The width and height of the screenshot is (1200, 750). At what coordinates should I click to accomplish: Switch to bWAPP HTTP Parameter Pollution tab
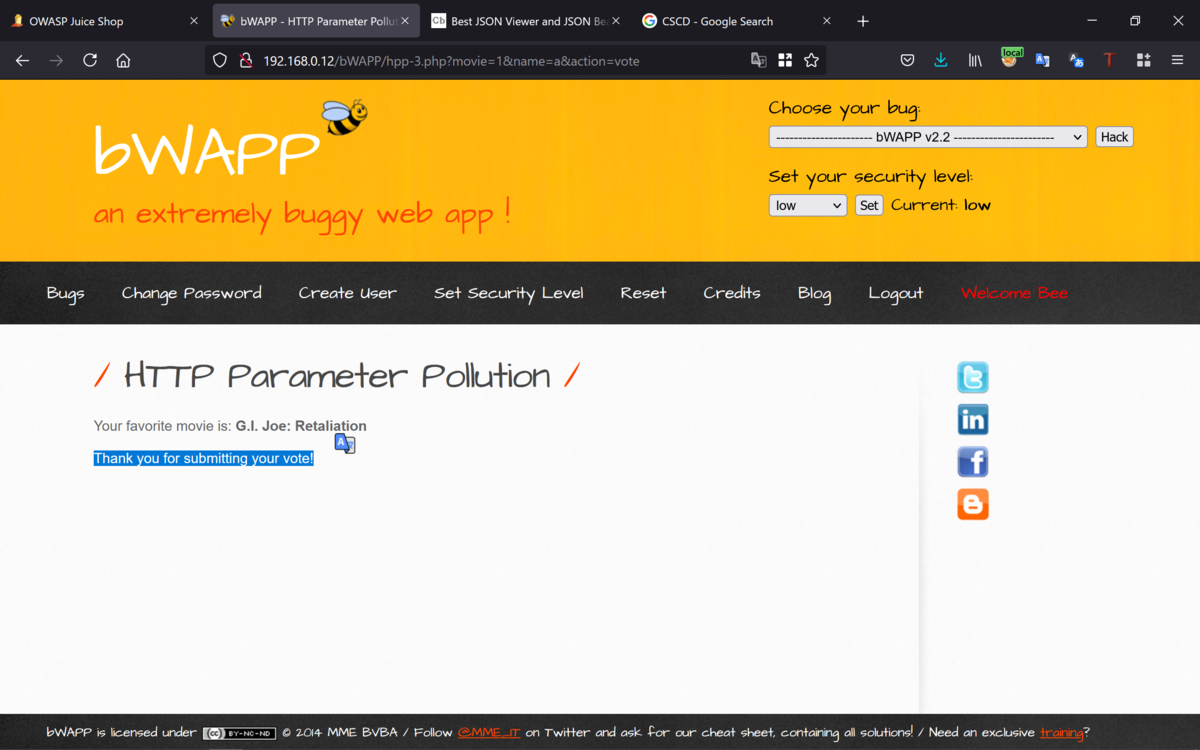click(x=315, y=21)
